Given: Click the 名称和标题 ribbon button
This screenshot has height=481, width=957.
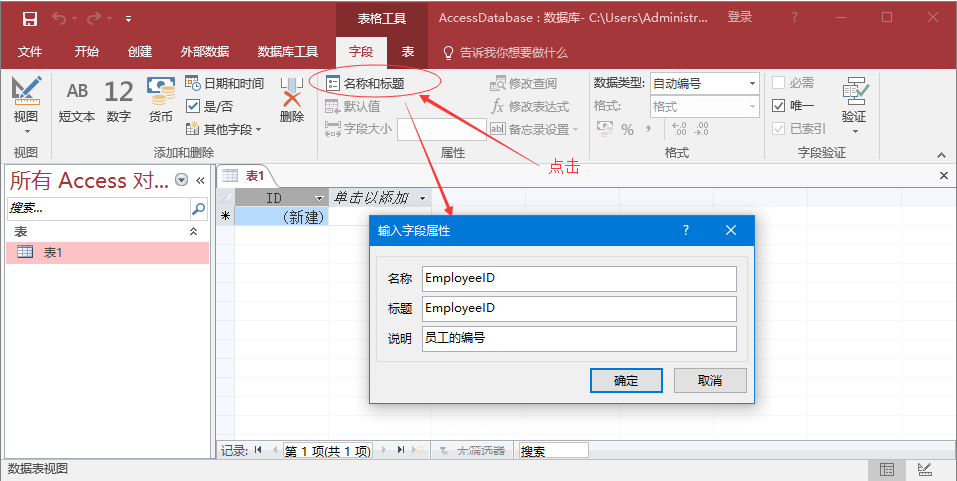Looking at the screenshot, I should [366, 84].
